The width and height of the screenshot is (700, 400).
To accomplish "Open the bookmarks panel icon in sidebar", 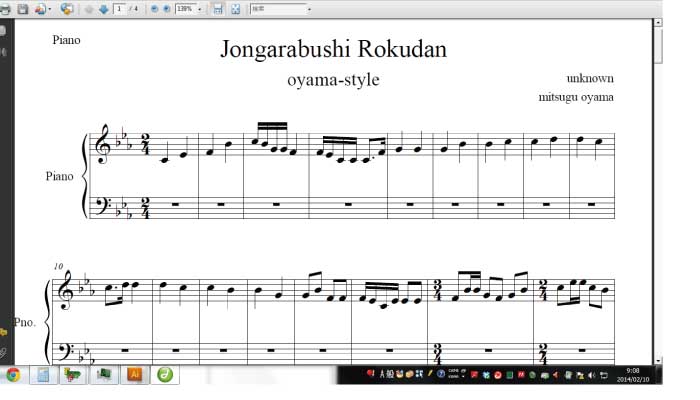I will [3, 52].
